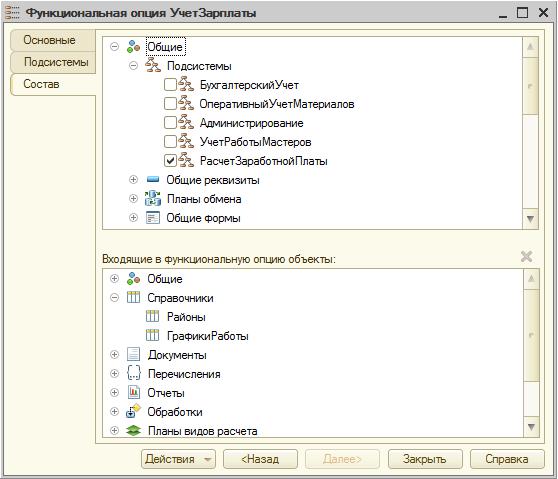558x479 pixels.
Task: Expand the Перечисления node
Action: coord(114,373)
